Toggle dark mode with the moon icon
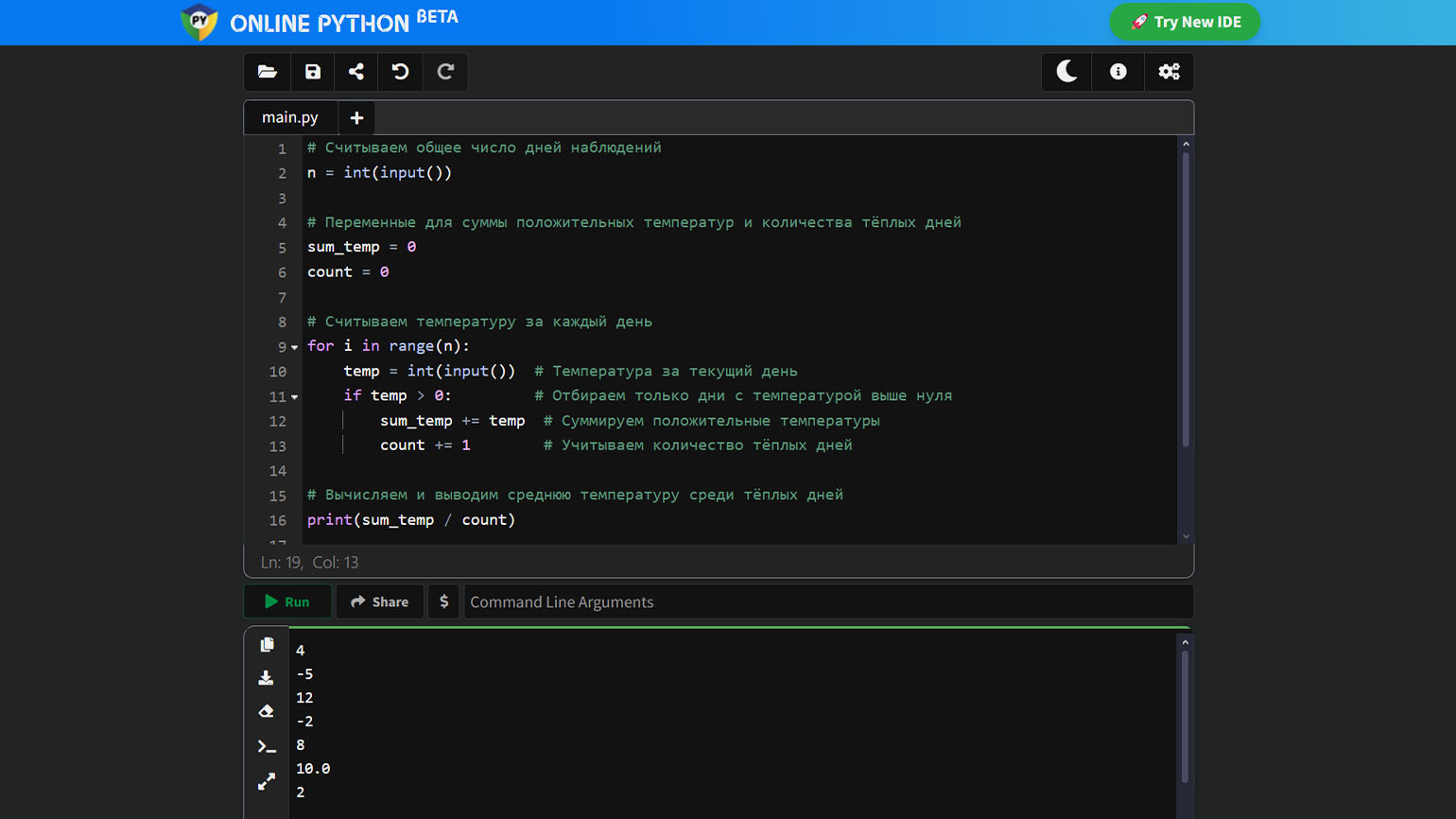 1066,72
